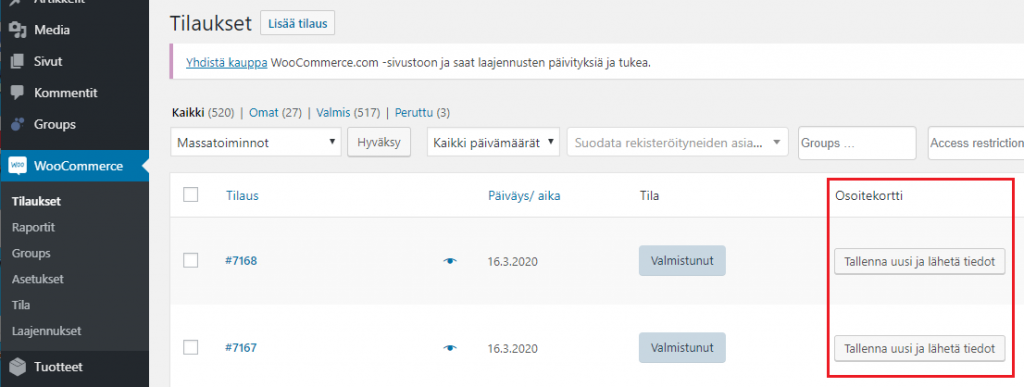
Task: Click the Yhdistä kauppa link
Action: (x=227, y=63)
